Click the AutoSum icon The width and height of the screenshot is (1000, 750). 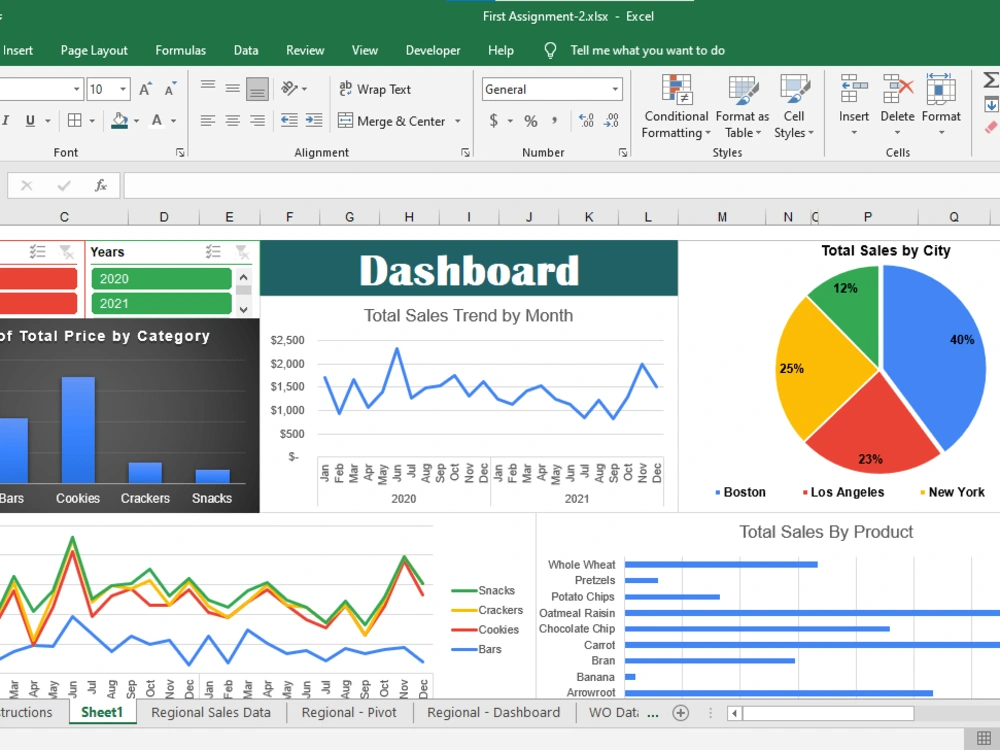click(x=990, y=80)
